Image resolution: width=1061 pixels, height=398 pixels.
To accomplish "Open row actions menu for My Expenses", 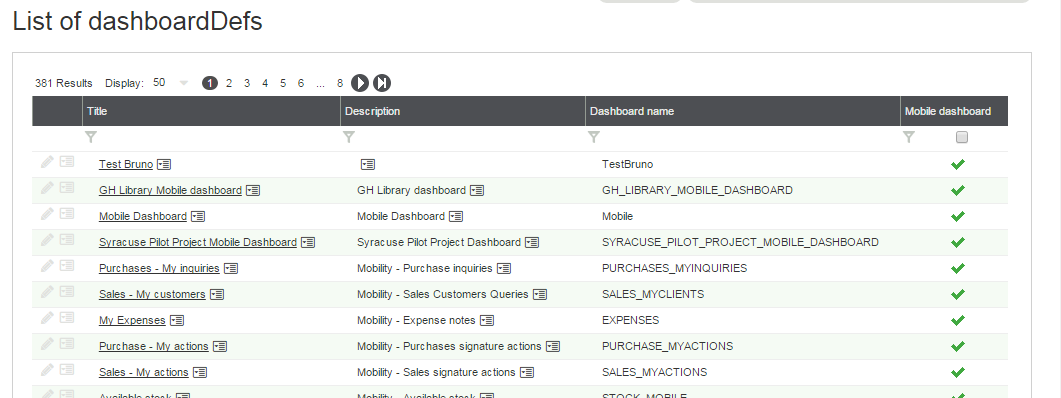I will point(66,317).
